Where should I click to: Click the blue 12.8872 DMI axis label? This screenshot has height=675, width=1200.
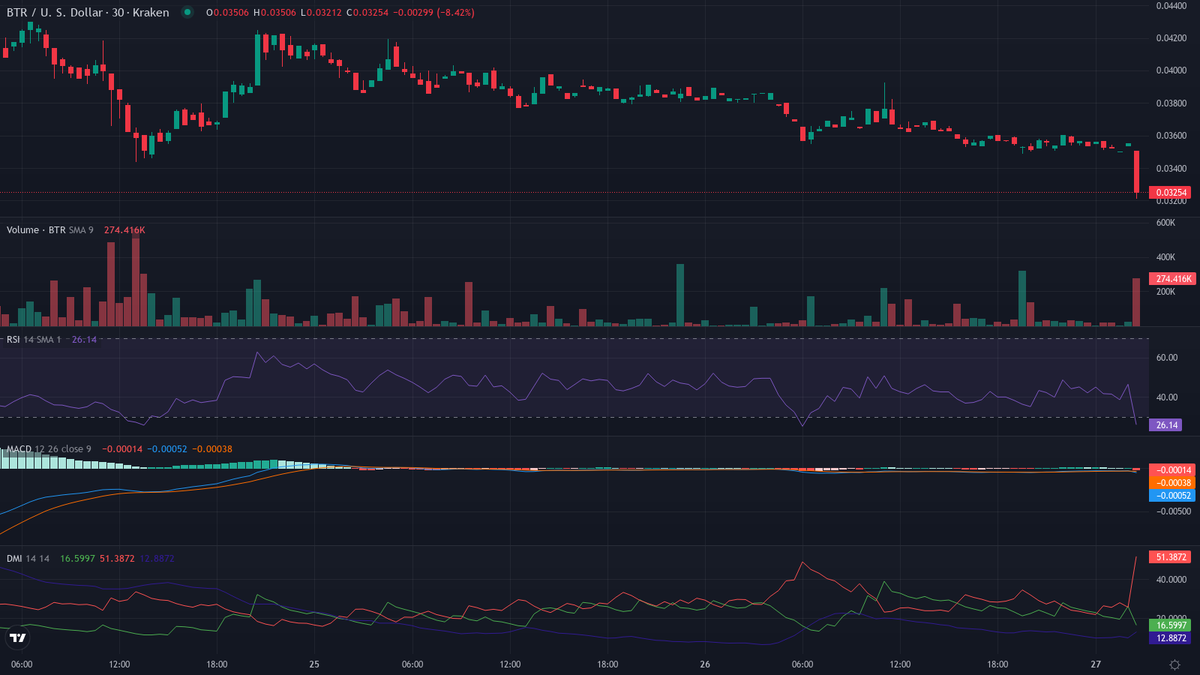click(x=1172, y=637)
